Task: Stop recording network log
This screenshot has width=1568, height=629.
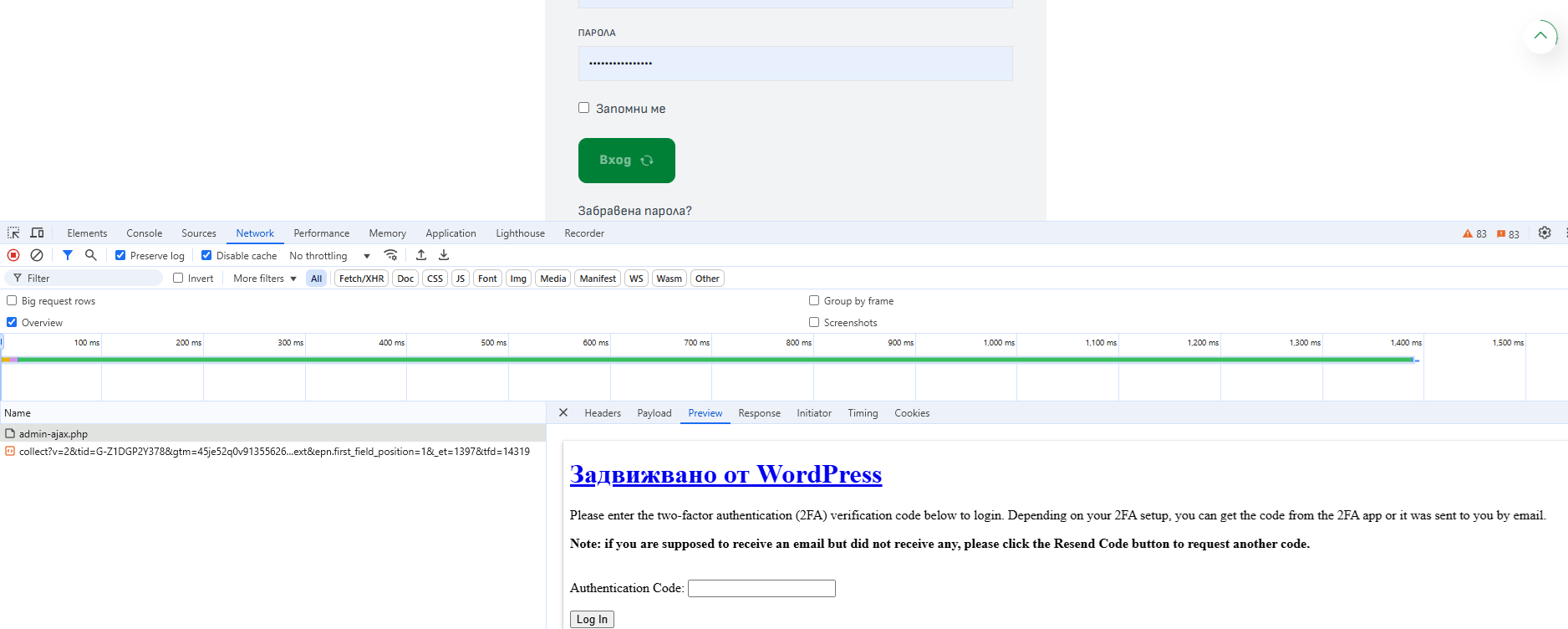Action: [x=13, y=255]
